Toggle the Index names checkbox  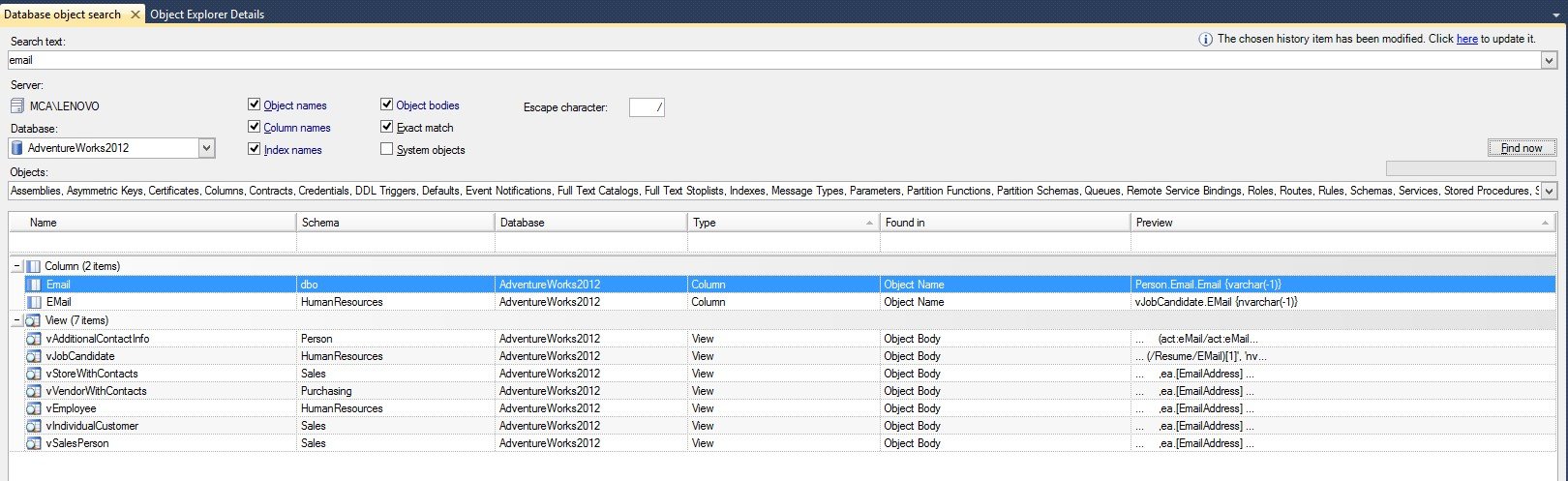click(255, 149)
